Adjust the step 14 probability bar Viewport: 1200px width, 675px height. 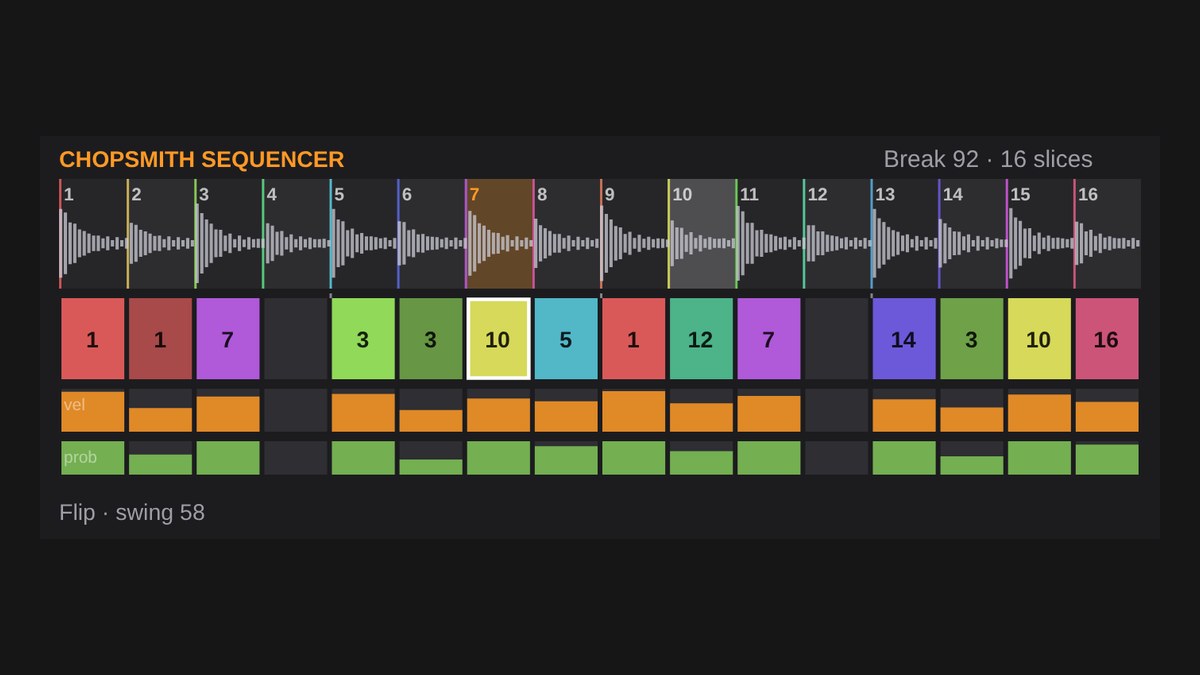point(972,458)
